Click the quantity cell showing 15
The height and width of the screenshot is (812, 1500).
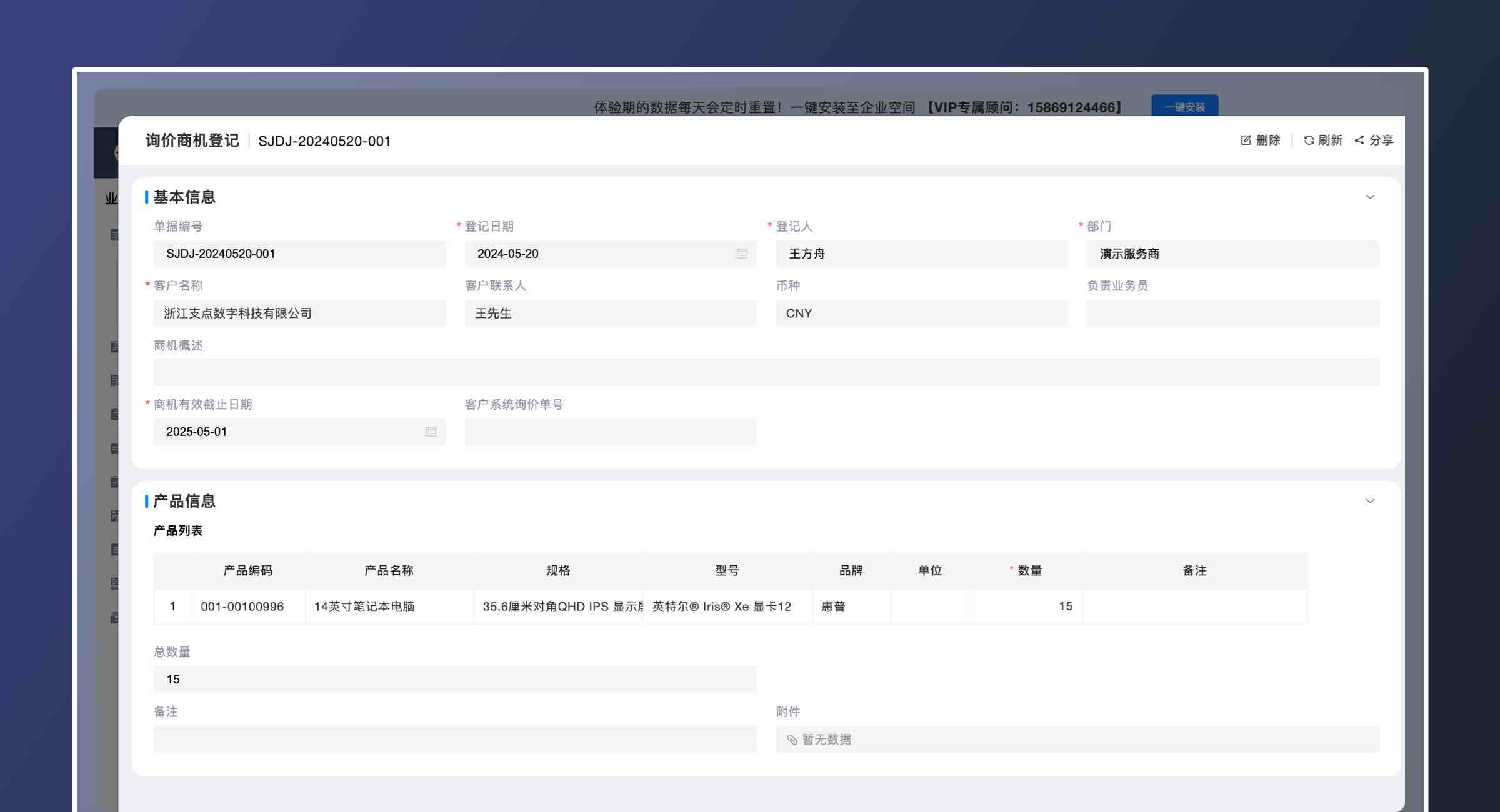click(1028, 606)
